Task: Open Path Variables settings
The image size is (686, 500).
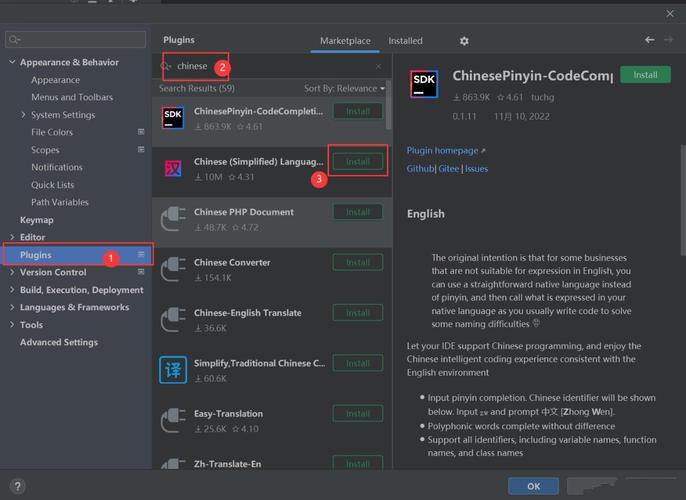Action: pos(60,202)
